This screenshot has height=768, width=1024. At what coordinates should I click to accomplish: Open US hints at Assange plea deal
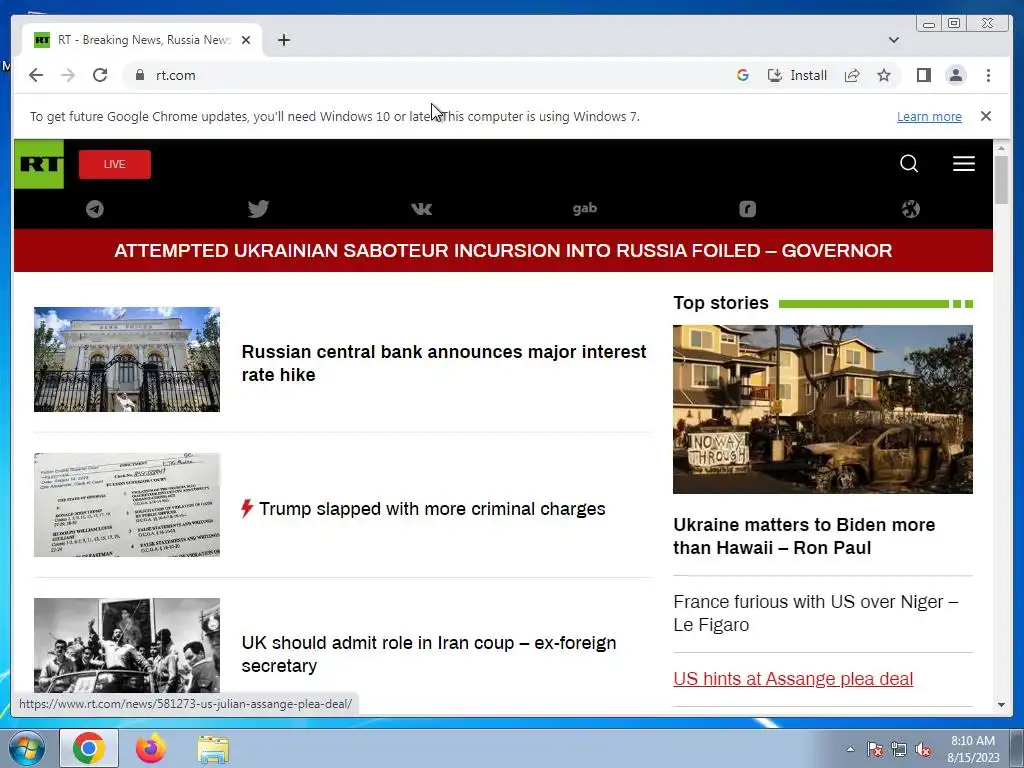click(x=793, y=679)
